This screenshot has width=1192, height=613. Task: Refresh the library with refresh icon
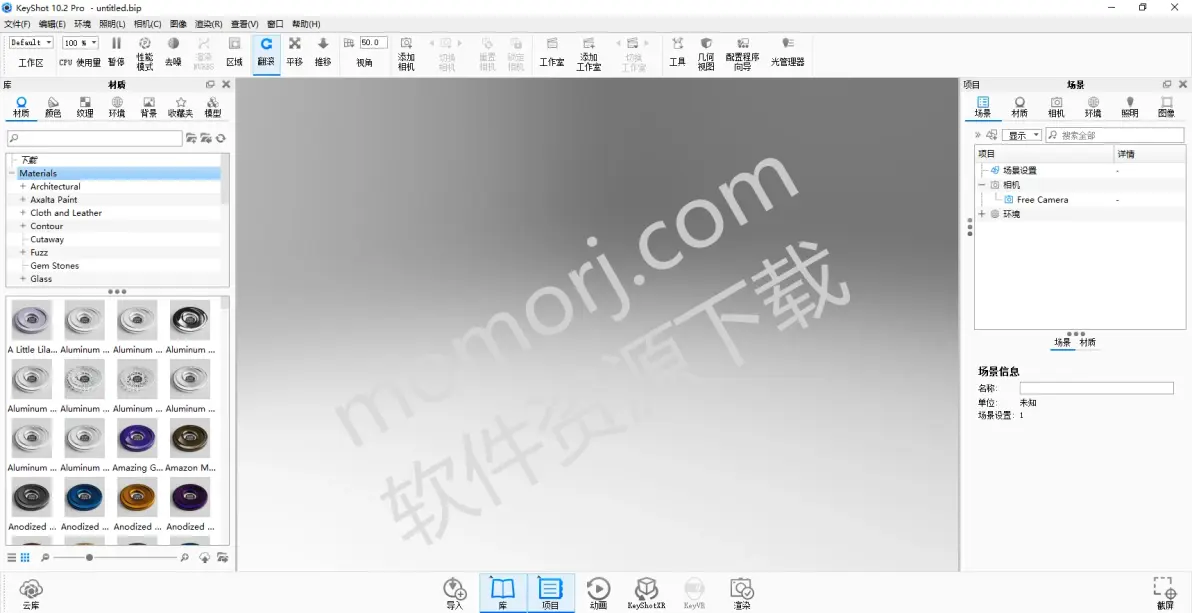(x=220, y=138)
